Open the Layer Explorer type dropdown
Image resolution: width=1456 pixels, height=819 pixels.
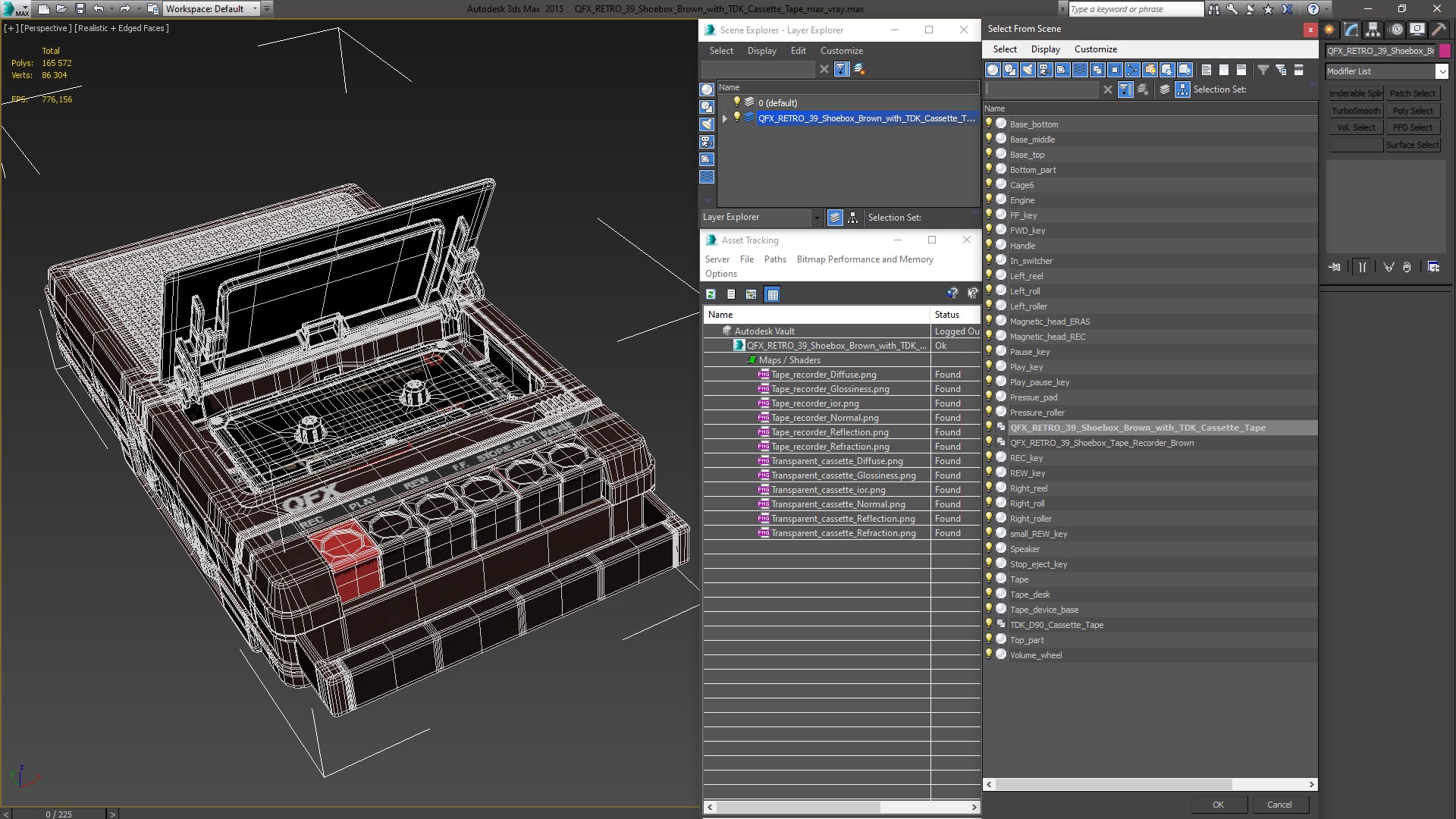[816, 218]
